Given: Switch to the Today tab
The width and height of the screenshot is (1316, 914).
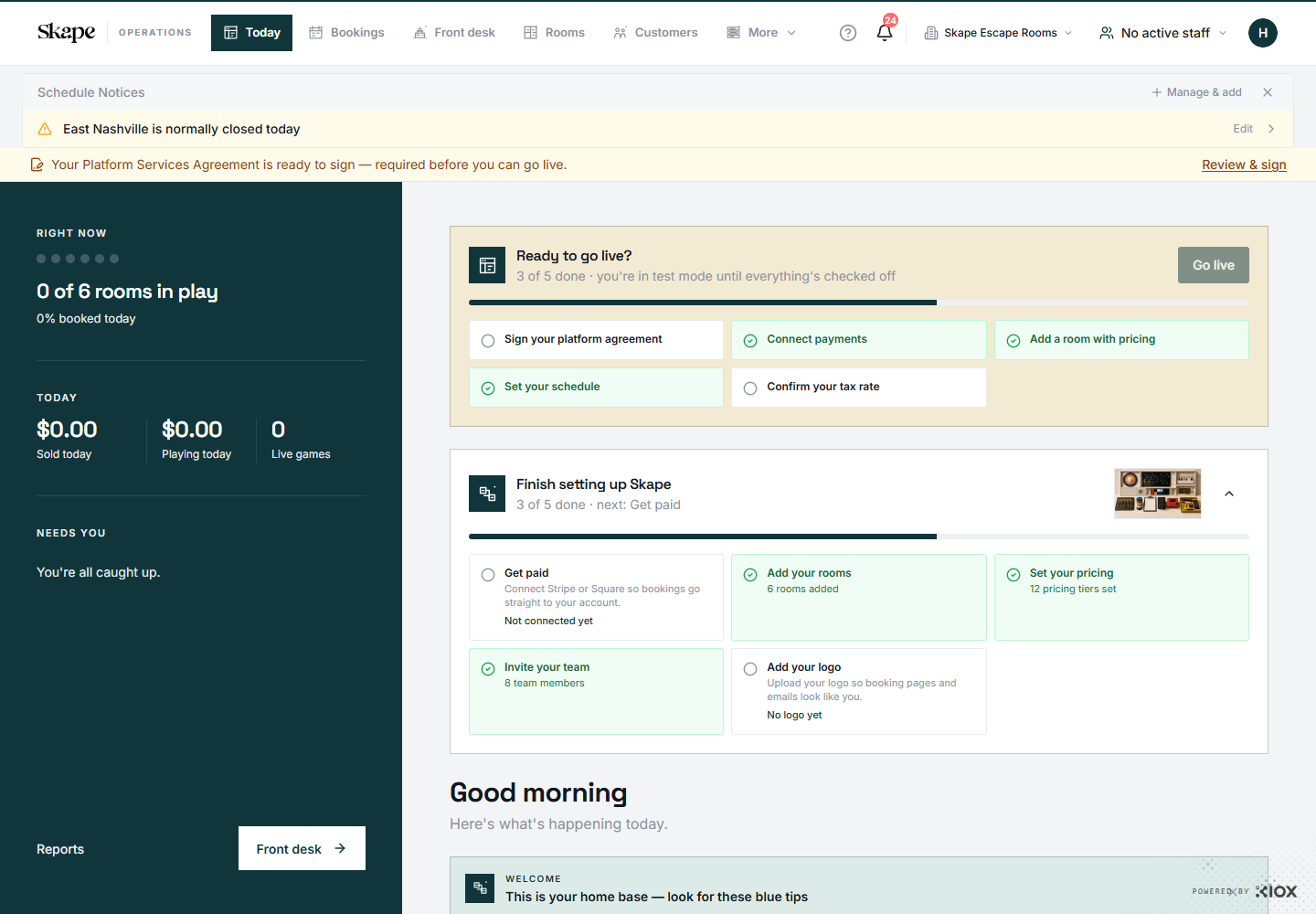Looking at the screenshot, I should [x=251, y=33].
